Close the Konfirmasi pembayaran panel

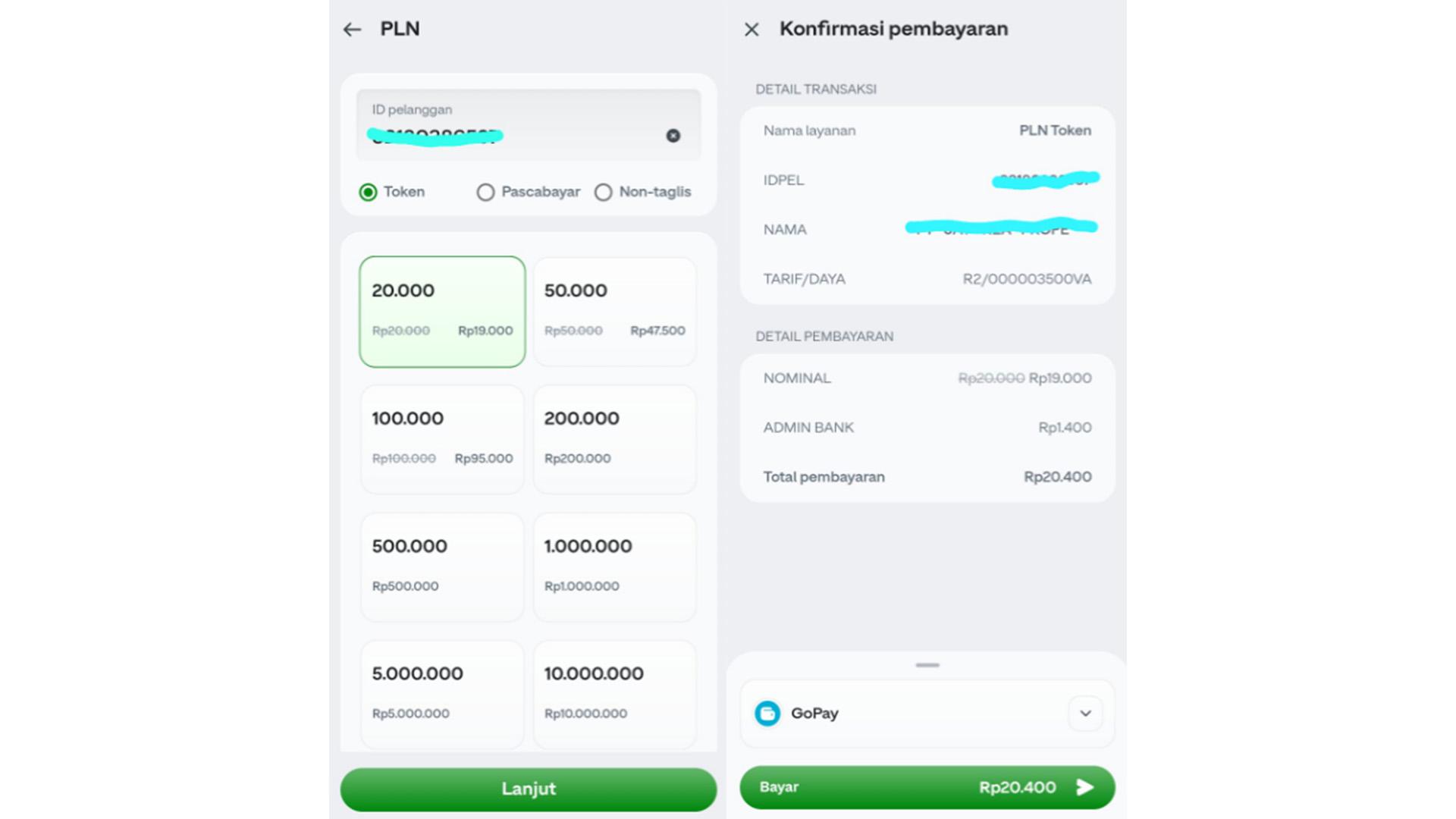pos(752,29)
